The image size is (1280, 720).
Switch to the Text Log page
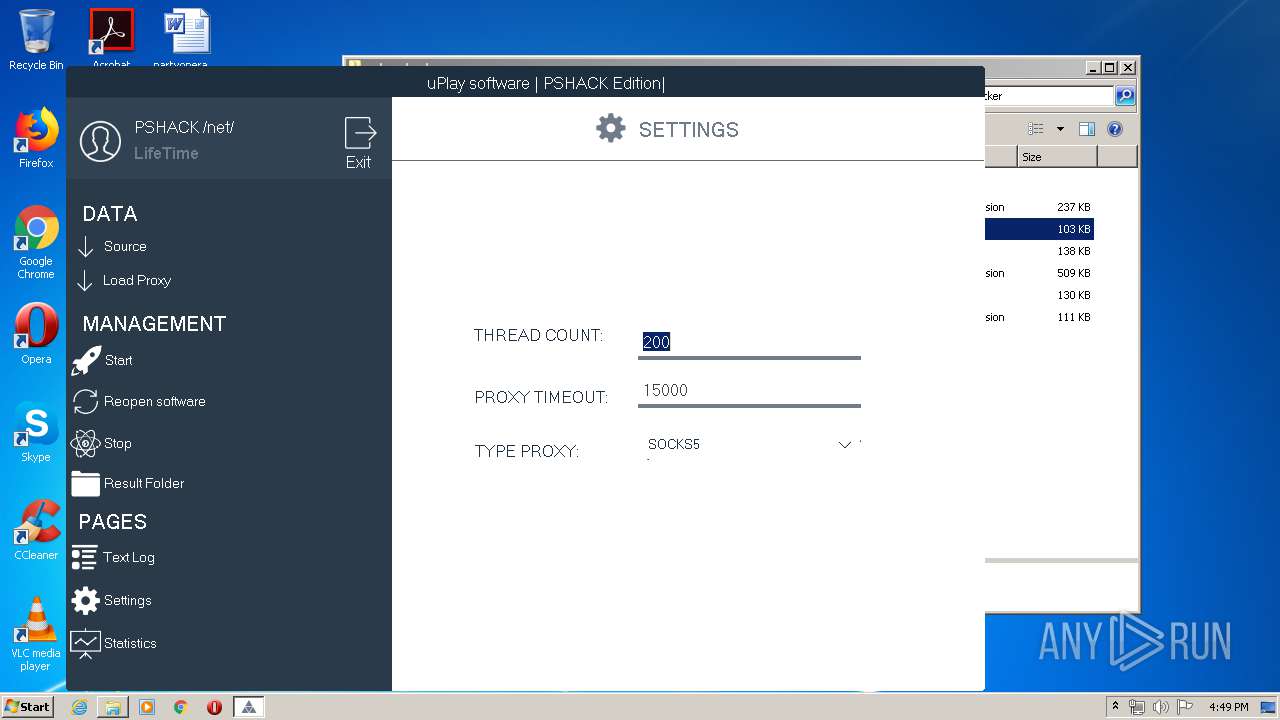(129, 558)
